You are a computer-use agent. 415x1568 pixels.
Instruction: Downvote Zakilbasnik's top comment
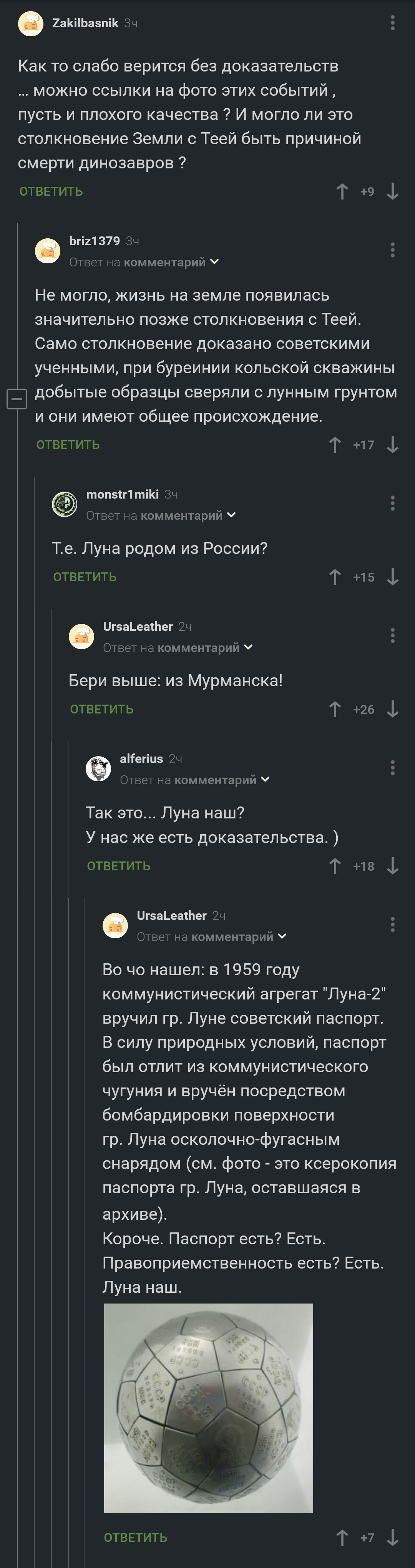(392, 192)
